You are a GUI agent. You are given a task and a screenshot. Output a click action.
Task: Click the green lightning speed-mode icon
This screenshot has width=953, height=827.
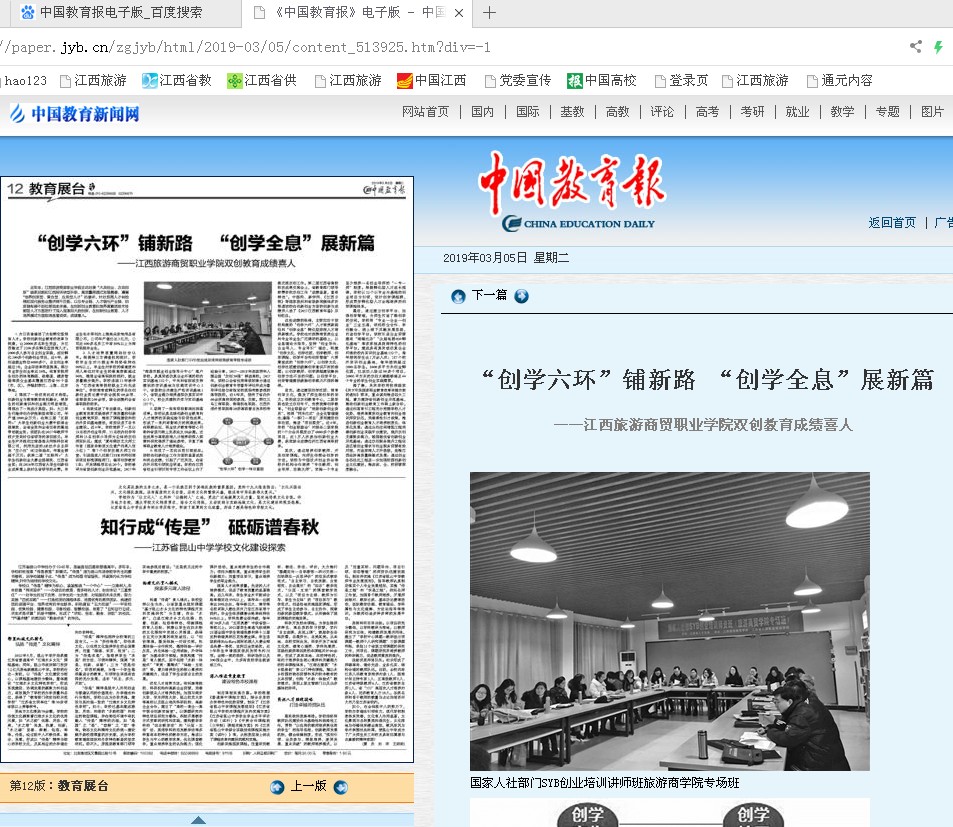[x=938, y=47]
